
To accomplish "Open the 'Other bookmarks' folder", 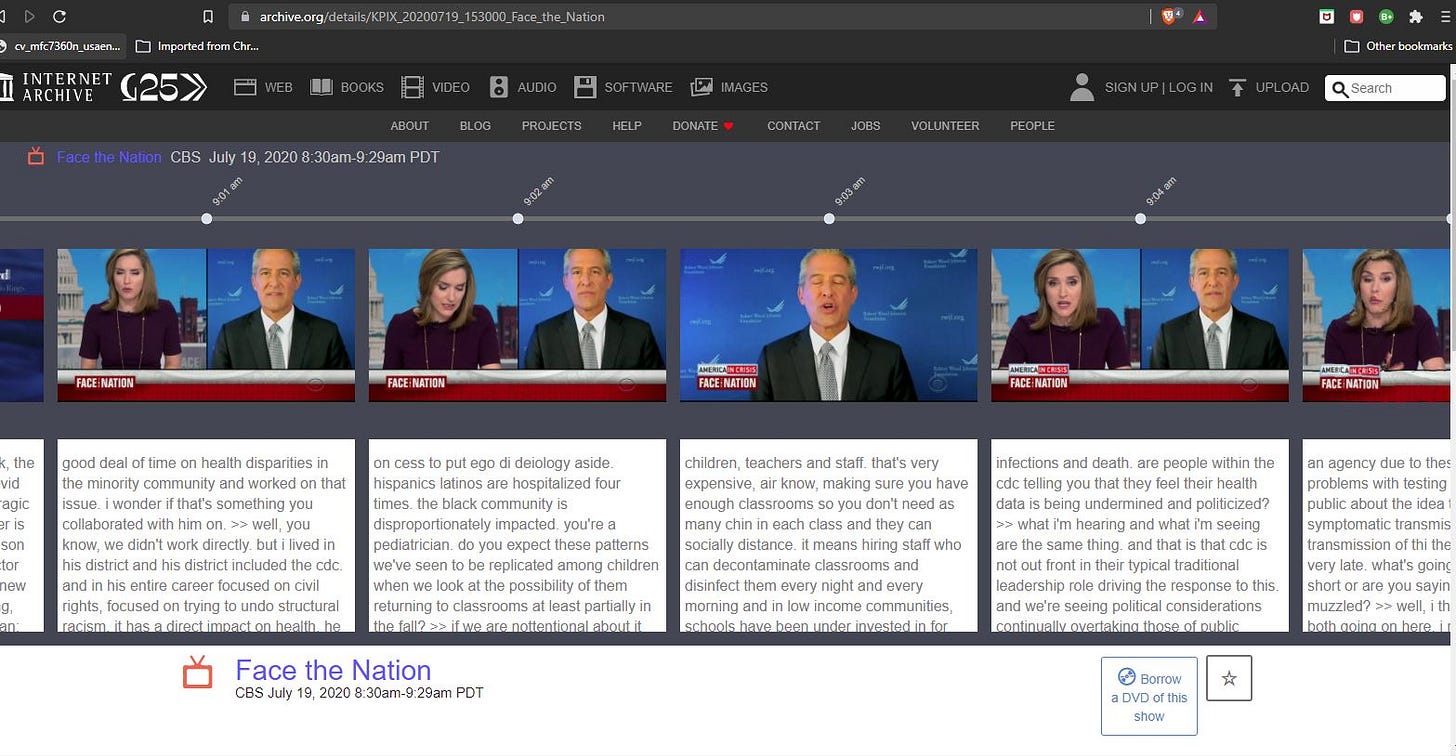I will point(1397,46).
